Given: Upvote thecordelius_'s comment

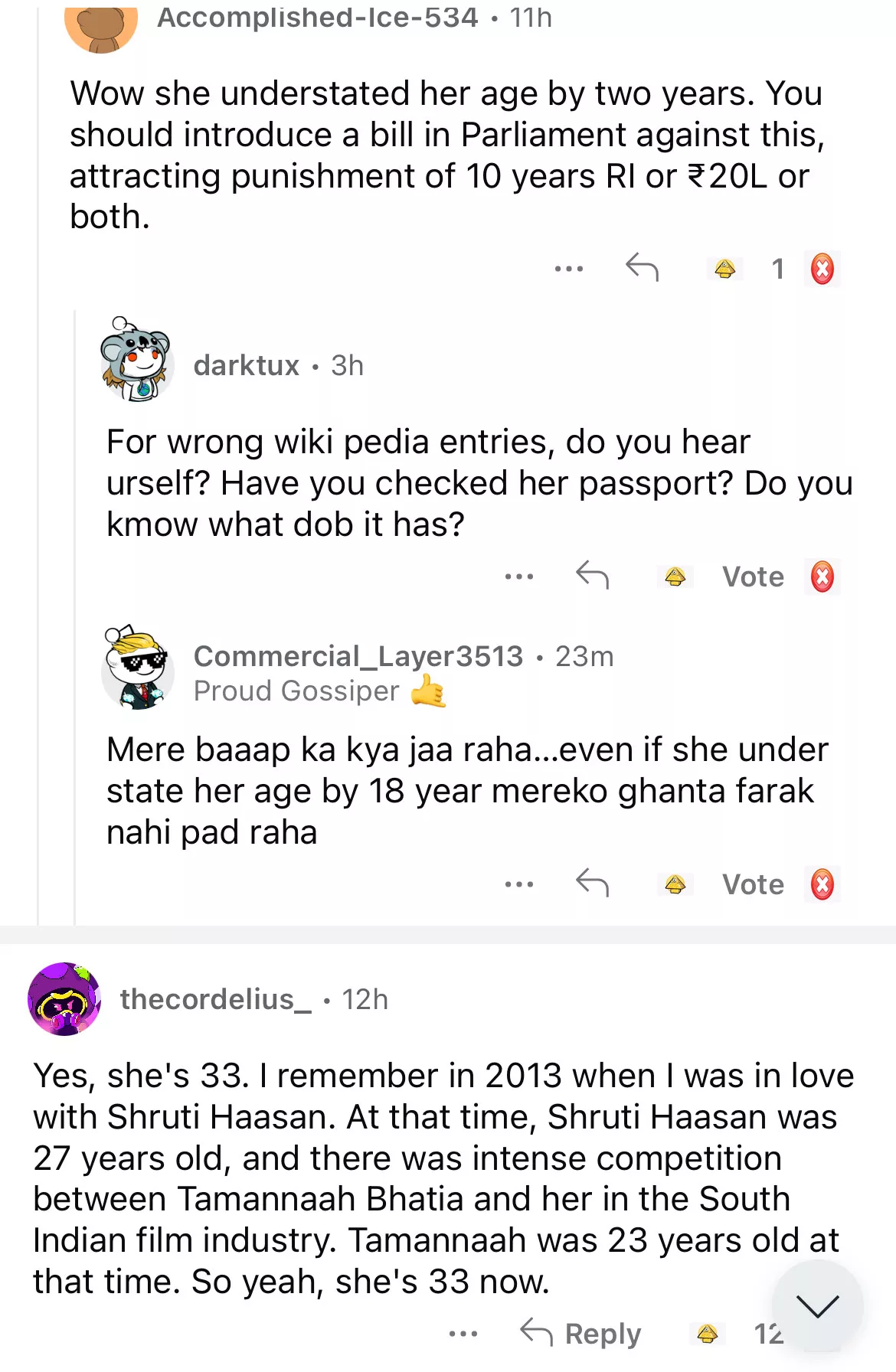Looking at the screenshot, I should 707,1334.
